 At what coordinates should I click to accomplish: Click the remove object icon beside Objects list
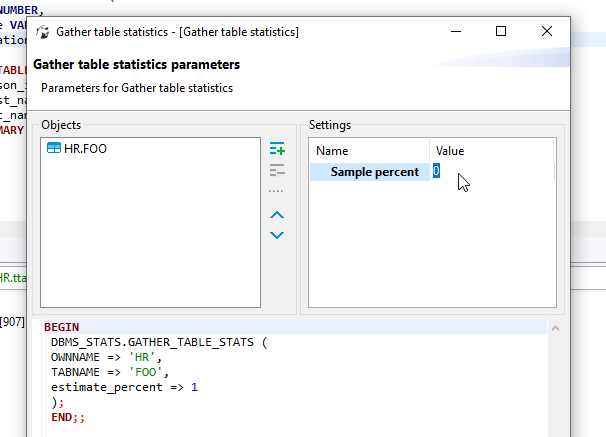pyautogui.click(x=277, y=170)
